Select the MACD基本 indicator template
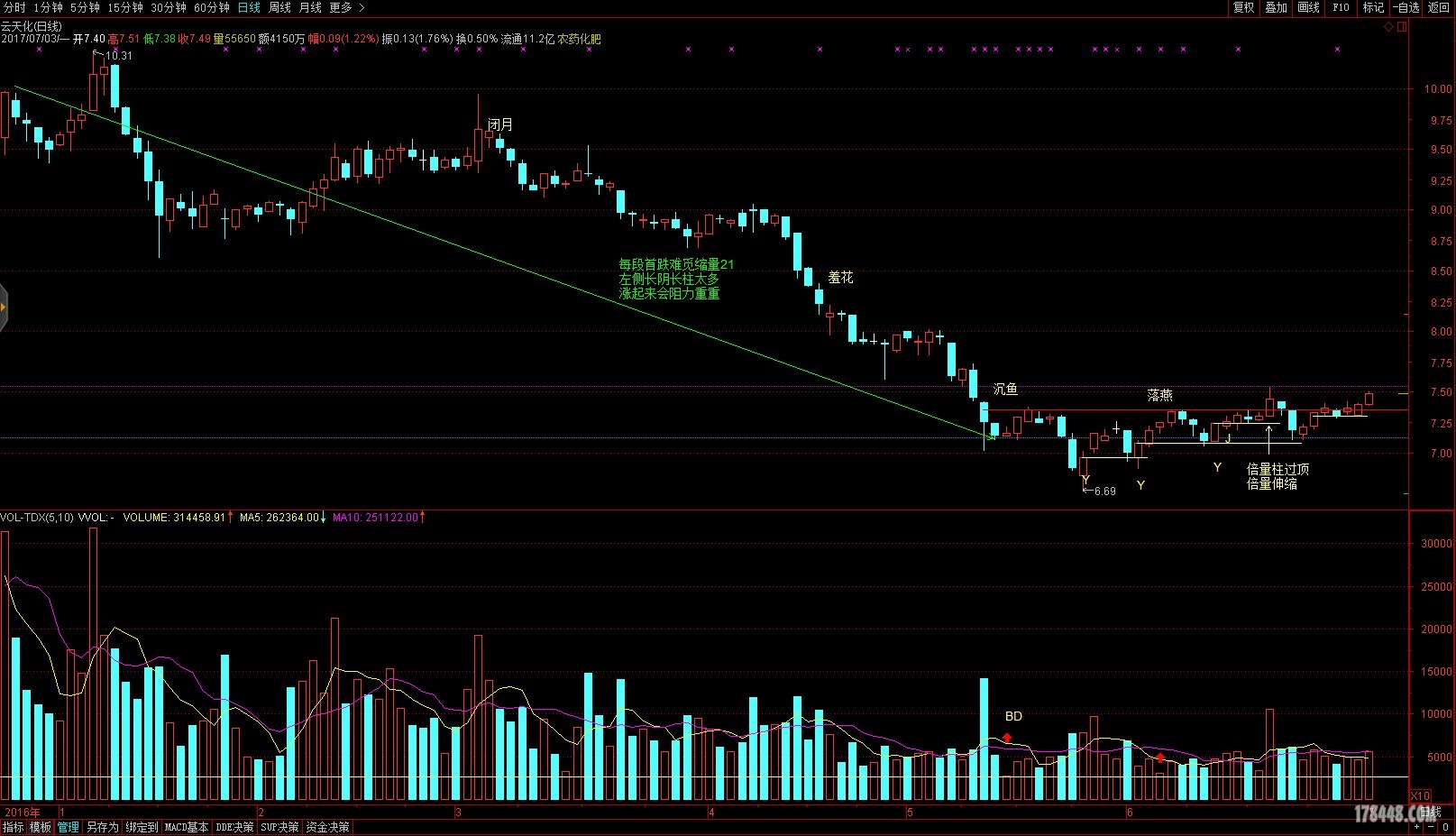The image size is (1456, 836). click(x=187, y=827)
